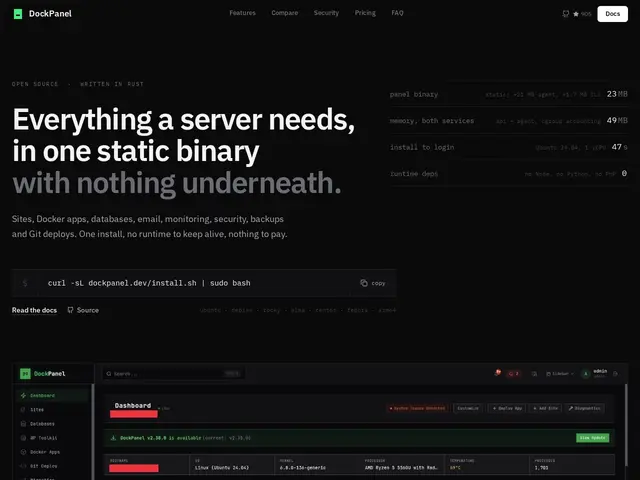Click the 'admin' username in preview

click(x=600, y=371)
